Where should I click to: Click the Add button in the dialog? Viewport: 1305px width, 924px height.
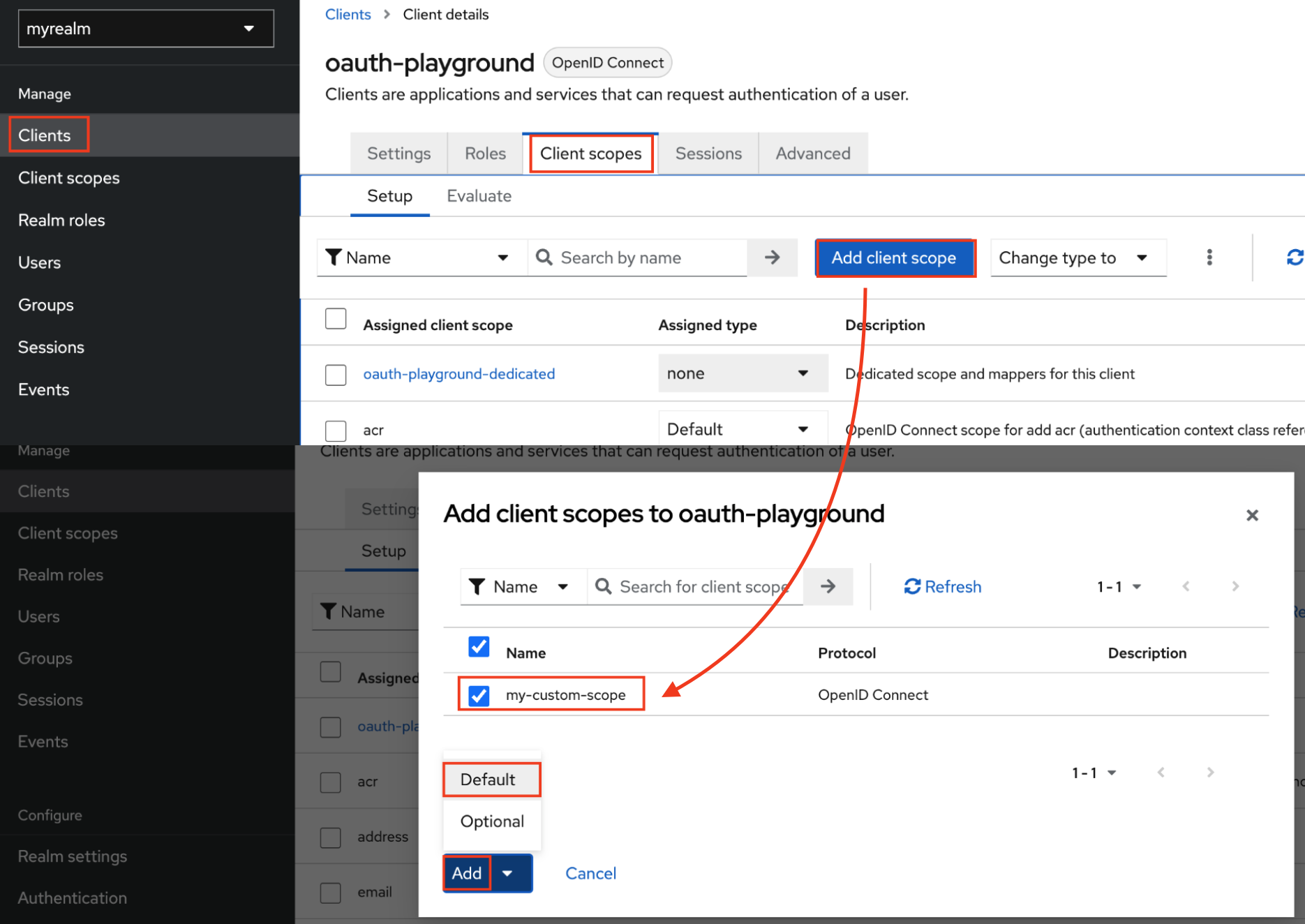[x=467, y=873]
